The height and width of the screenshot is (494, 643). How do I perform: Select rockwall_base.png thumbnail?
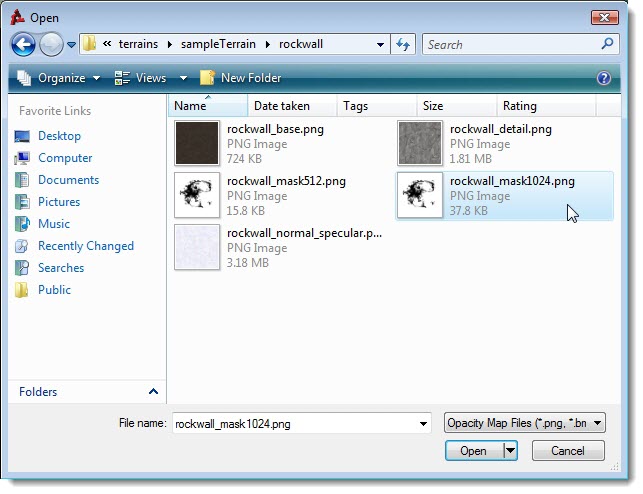[197, 143]
